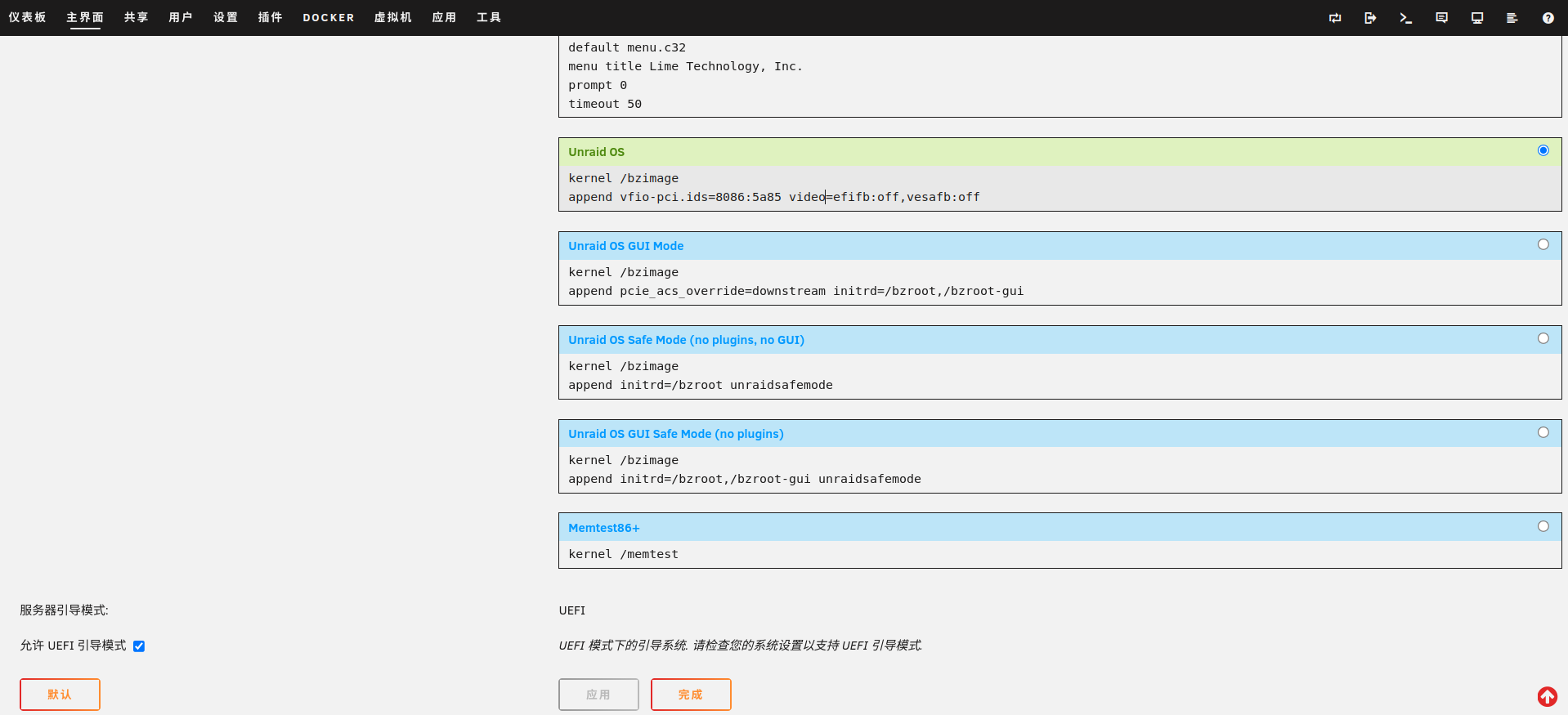Select the Safe Mode no-GUI radio button
1568x715 pixels.
pyautogui.click(x=1543, y=338)
